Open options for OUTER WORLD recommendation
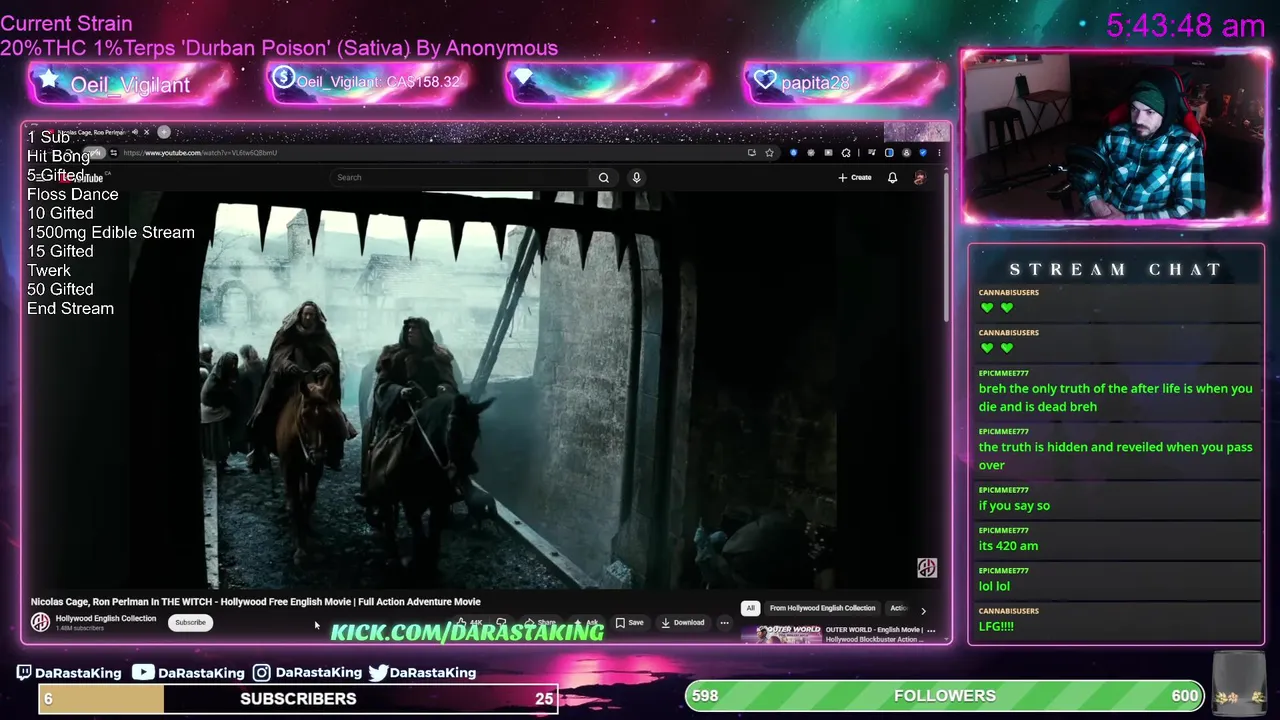1280x720 pixels. [931, 631]
